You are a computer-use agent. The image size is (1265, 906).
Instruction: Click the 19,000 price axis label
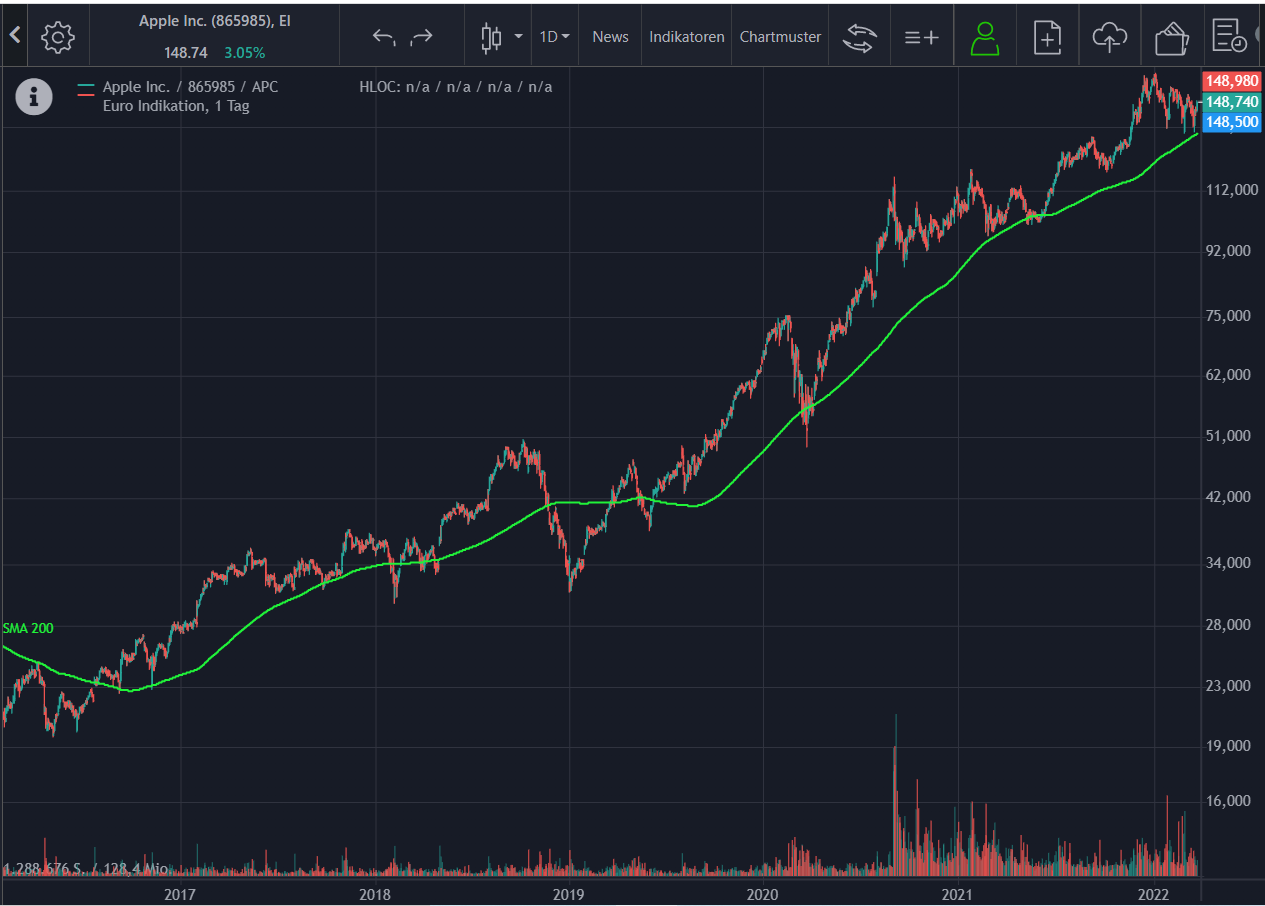[1226, 746]
